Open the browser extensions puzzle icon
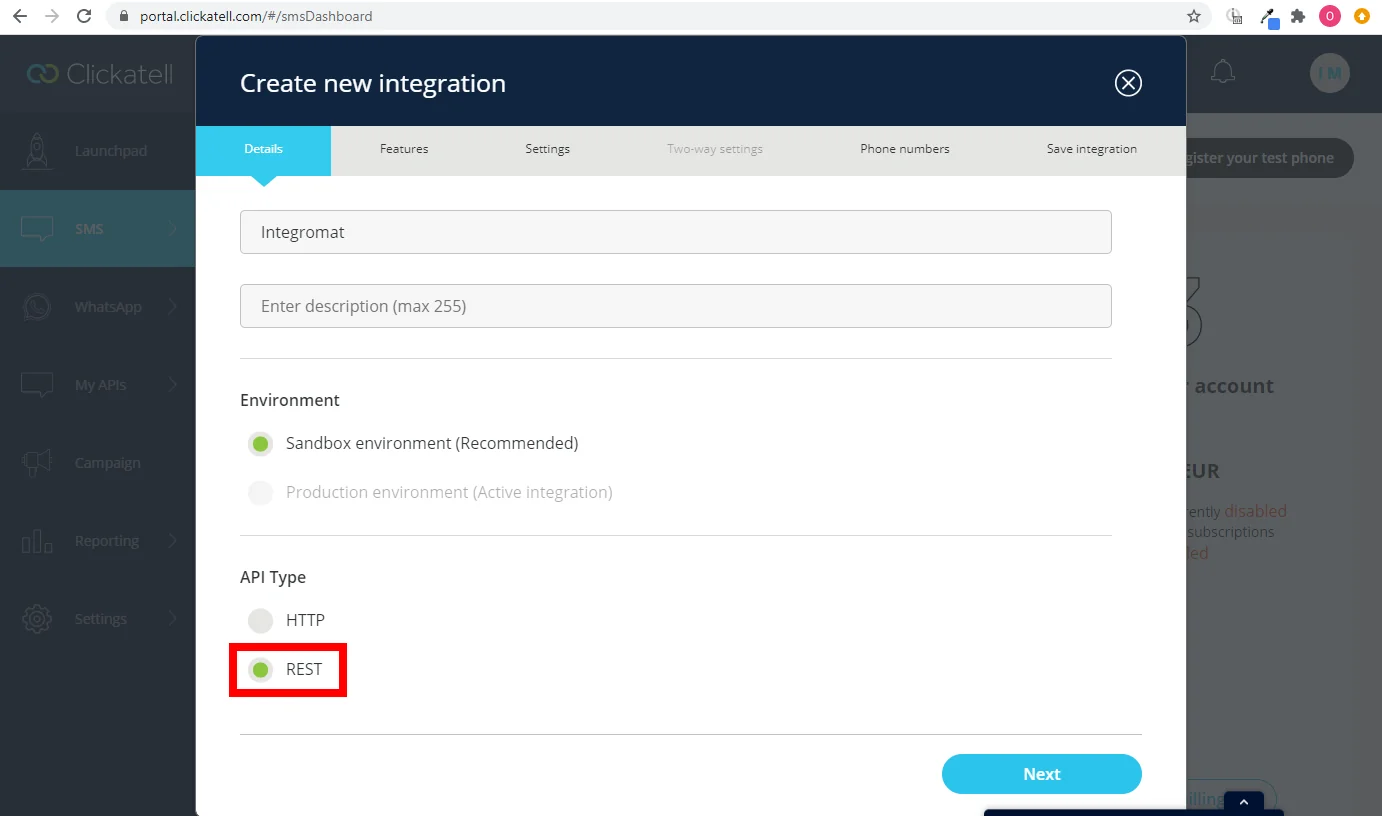 1298,16
